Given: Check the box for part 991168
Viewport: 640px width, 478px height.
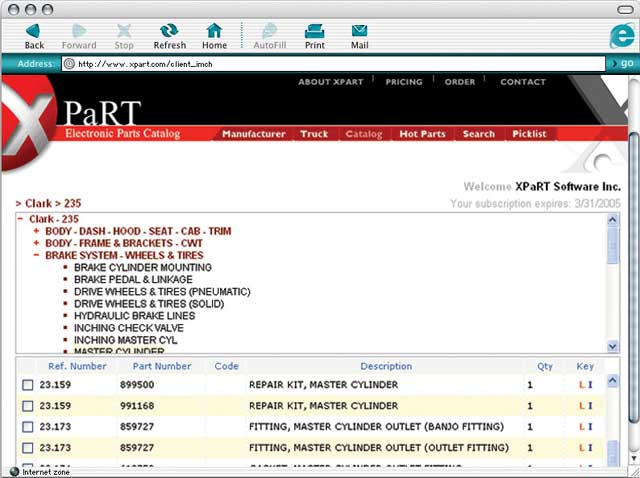Looking at the screenshot, I should point(27,406).
